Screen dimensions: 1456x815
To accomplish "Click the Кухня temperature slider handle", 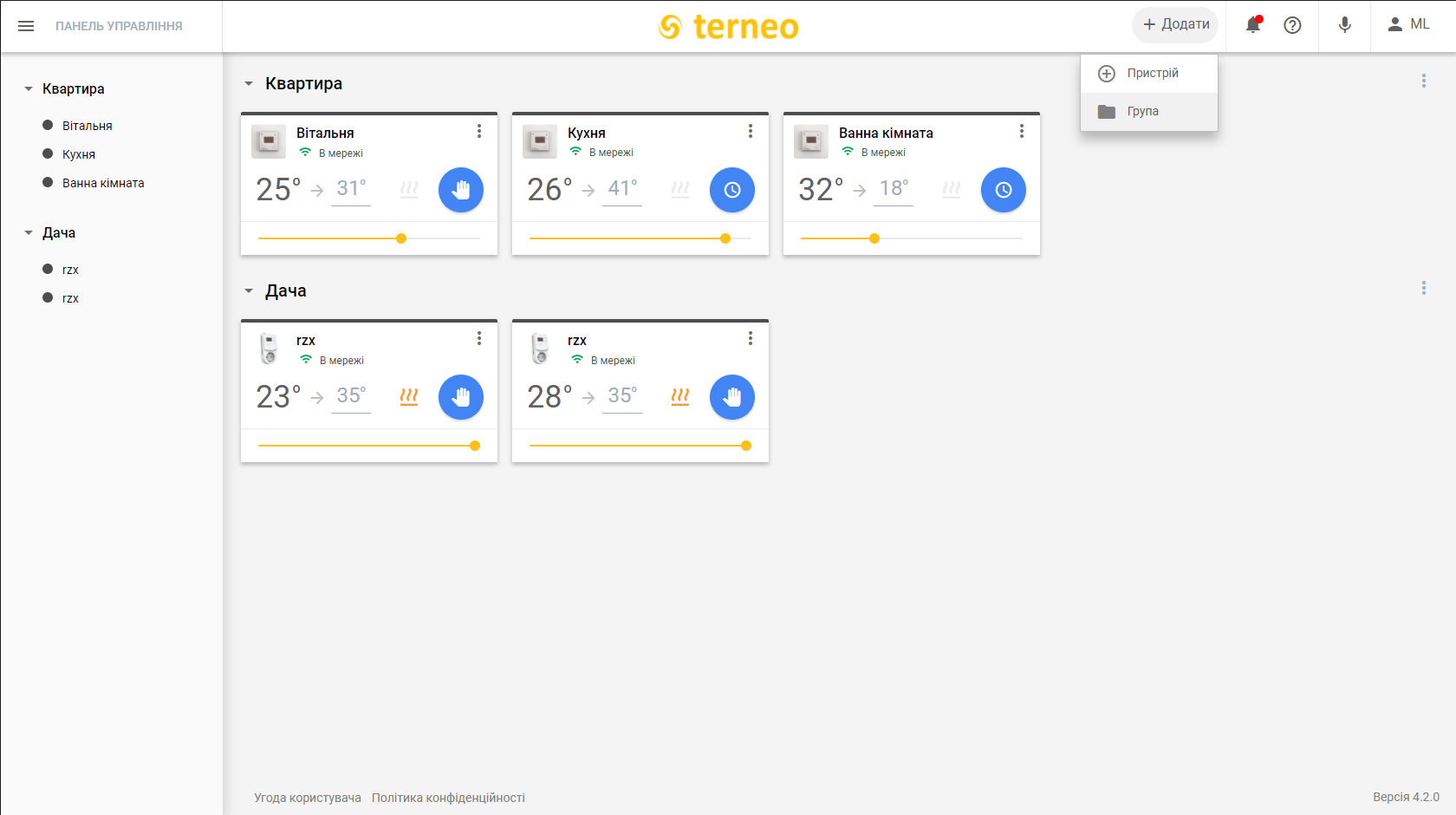I will point(725,238).
